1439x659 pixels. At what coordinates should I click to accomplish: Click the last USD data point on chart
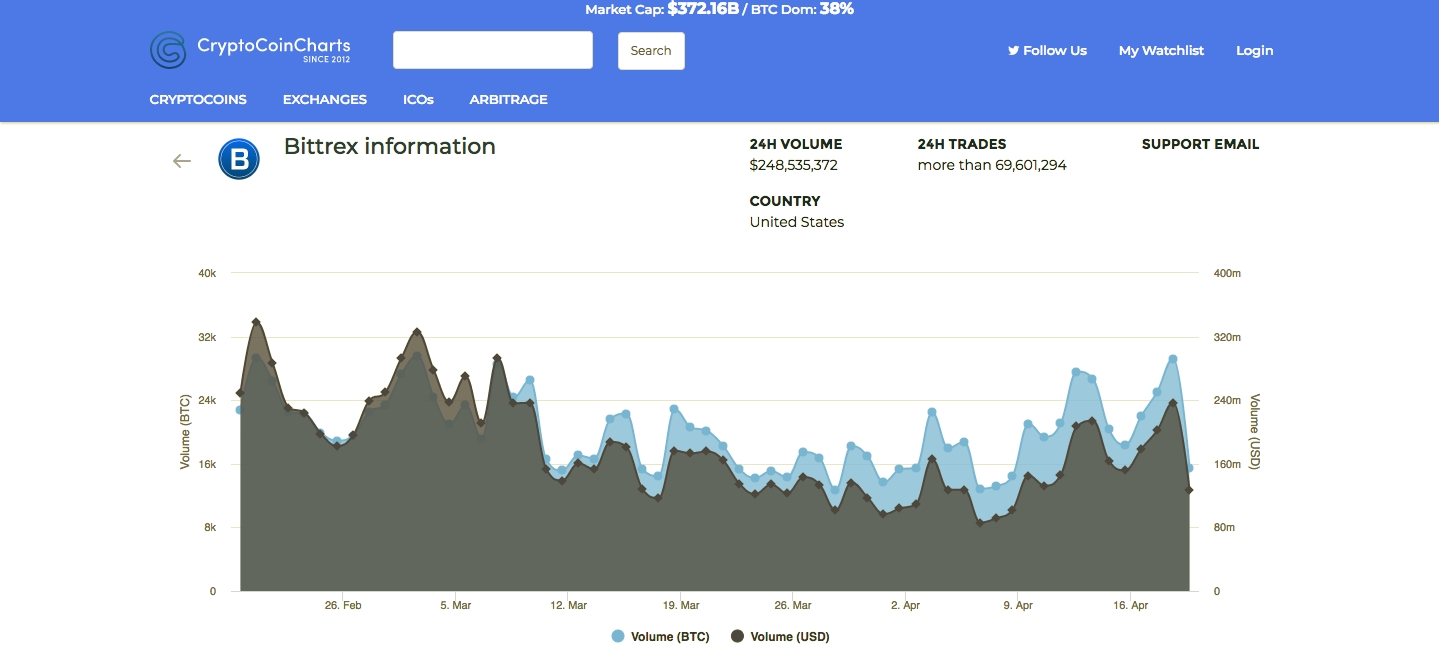coord(1189,490)
